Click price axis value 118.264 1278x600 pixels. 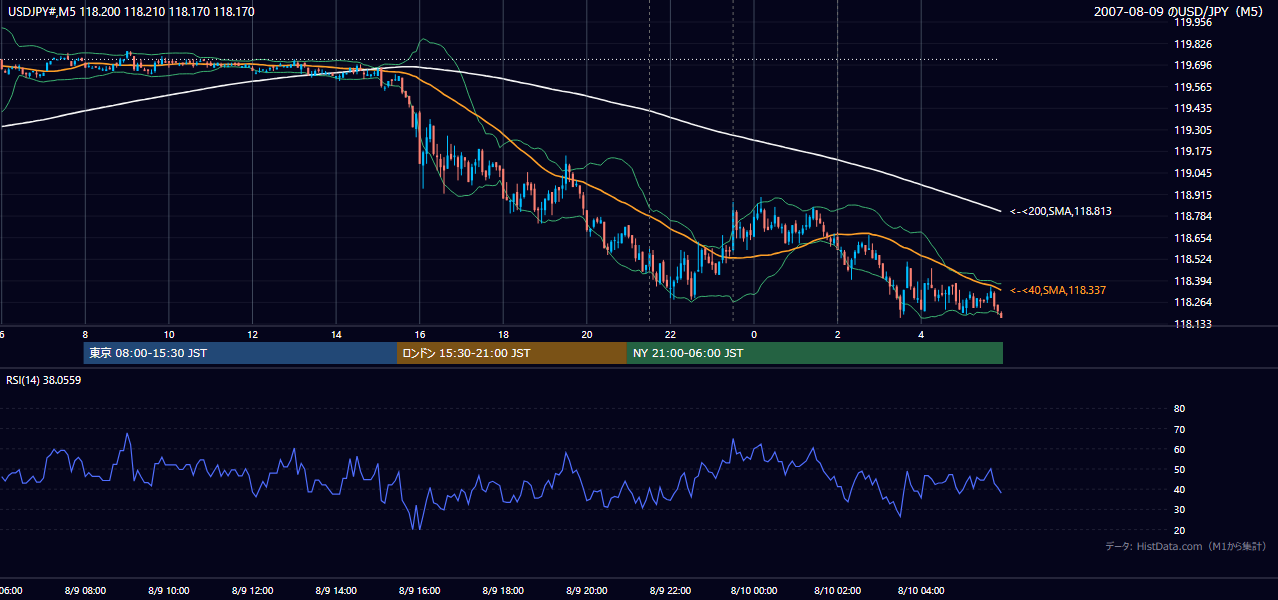pos(1193,302)
